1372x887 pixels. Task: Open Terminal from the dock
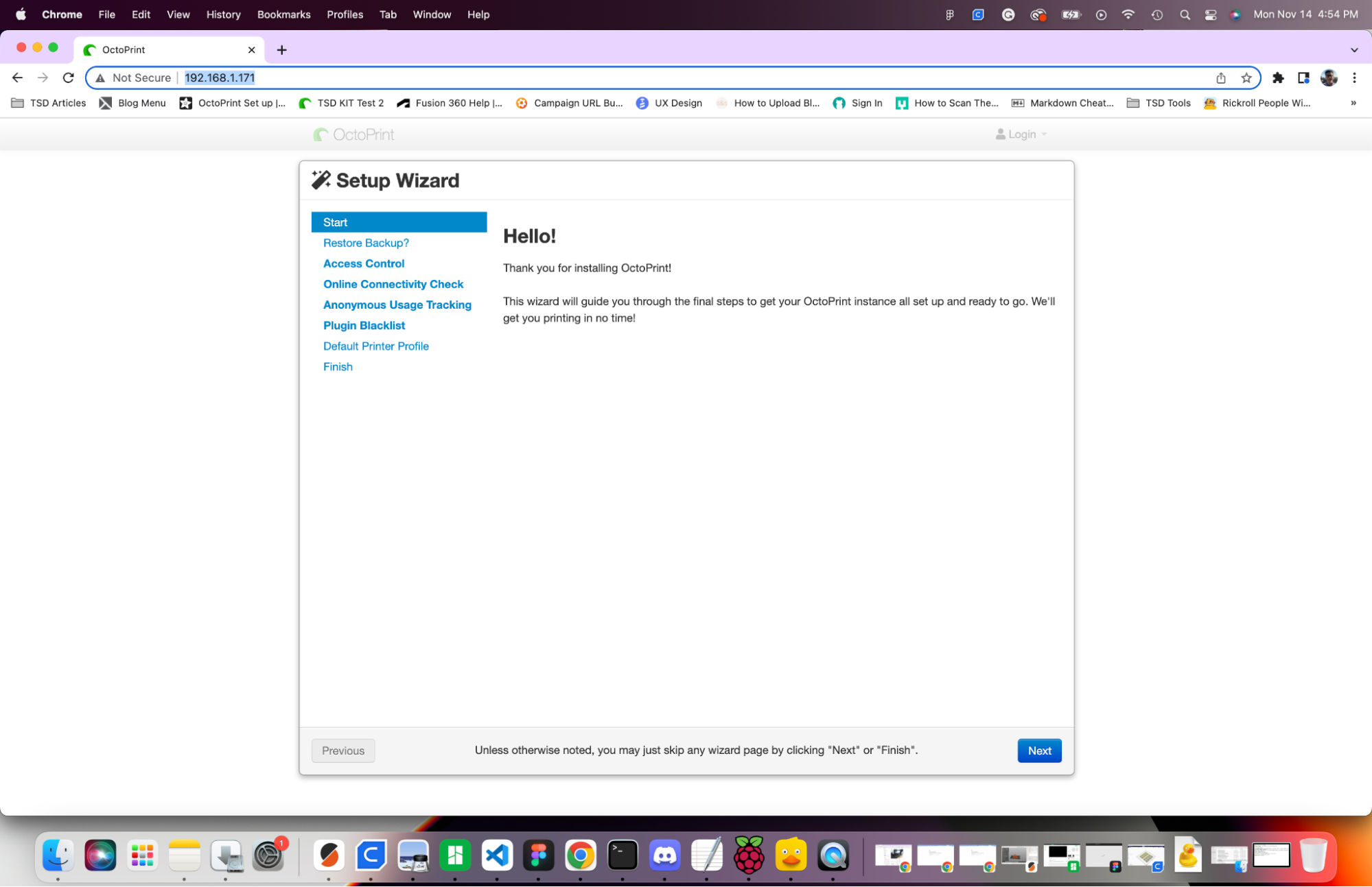[x=623, y=855]
